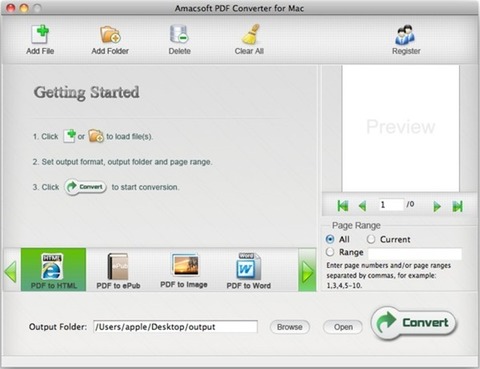Click the Browse button
Image resolution: width=480 pixels, height=369 pixels.
click(x=290, y=327)
